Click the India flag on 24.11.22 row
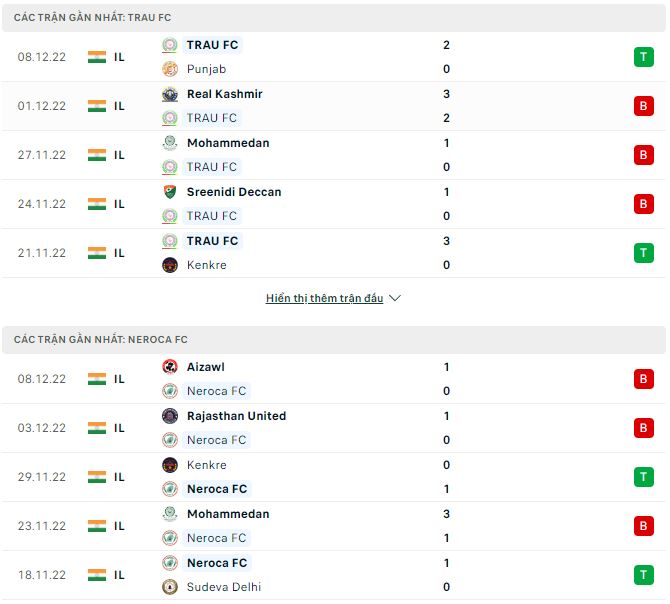 97,204
